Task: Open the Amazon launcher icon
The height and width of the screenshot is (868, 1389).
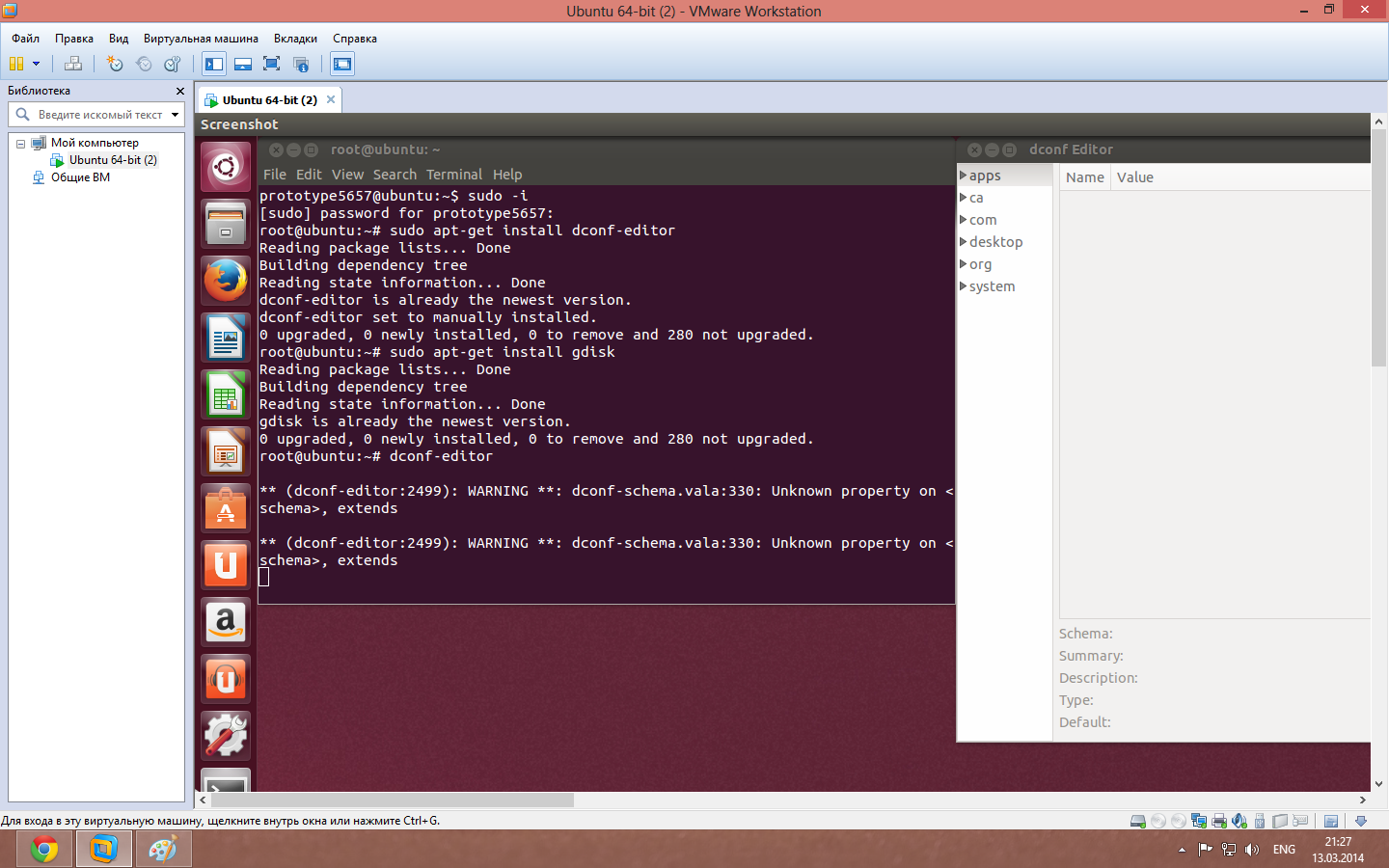Action: 226,622
